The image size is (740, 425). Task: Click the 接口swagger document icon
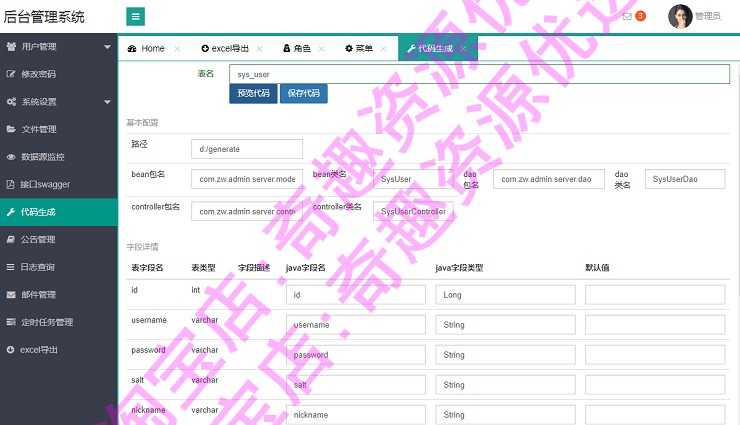pyautogui.click(x=10, y=184)
